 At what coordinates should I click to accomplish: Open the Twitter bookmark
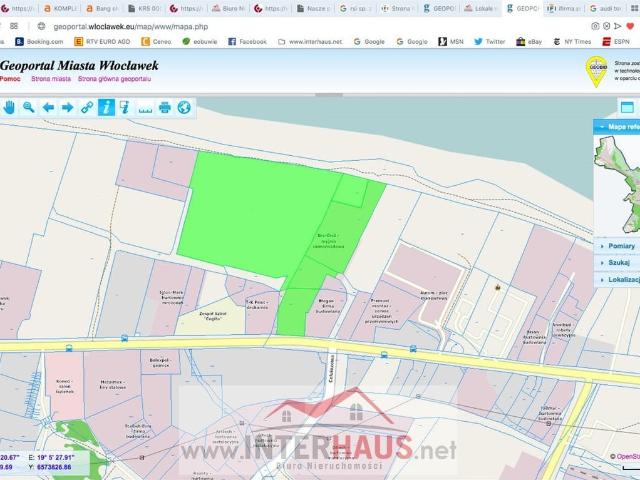tap(489, 41)
